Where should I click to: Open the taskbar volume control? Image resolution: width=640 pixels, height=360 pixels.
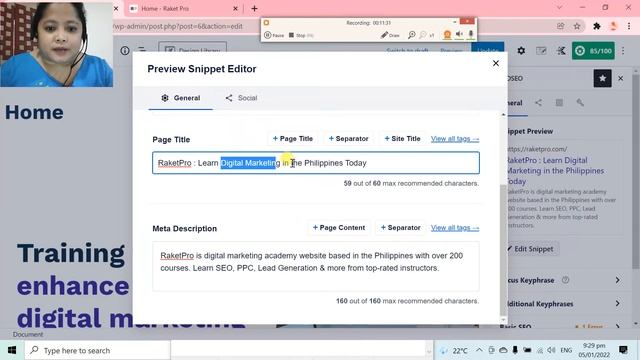[x=551, y=350]
